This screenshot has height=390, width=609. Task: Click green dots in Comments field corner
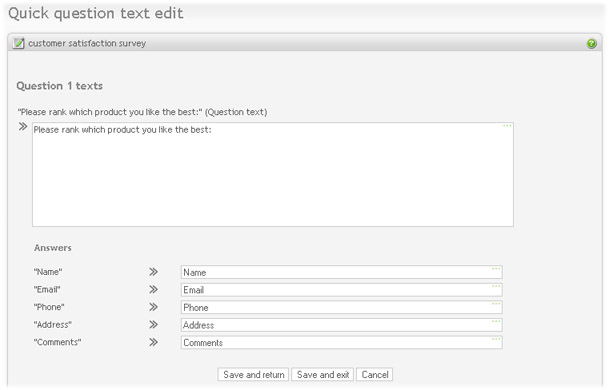click(x=496, y=339)
